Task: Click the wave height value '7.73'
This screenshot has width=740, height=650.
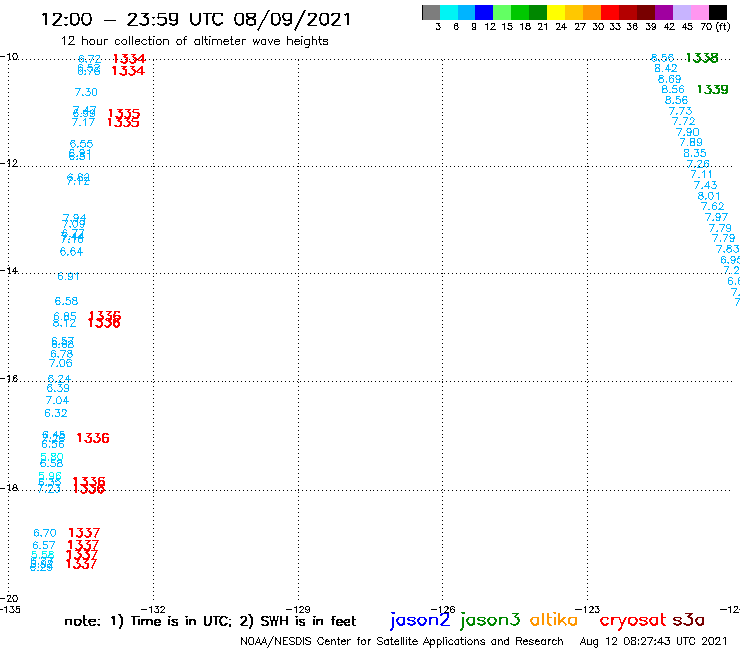Action: click(680, 111)
